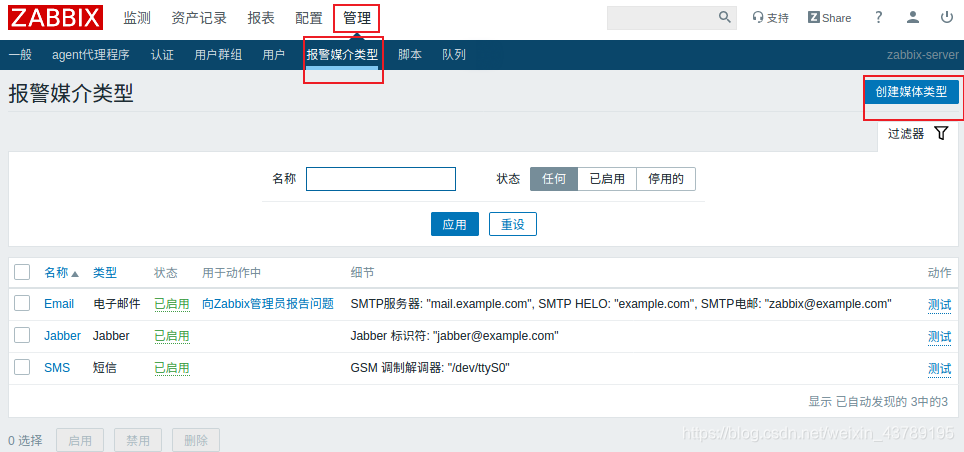Open the SMS media type

point(57,368)
